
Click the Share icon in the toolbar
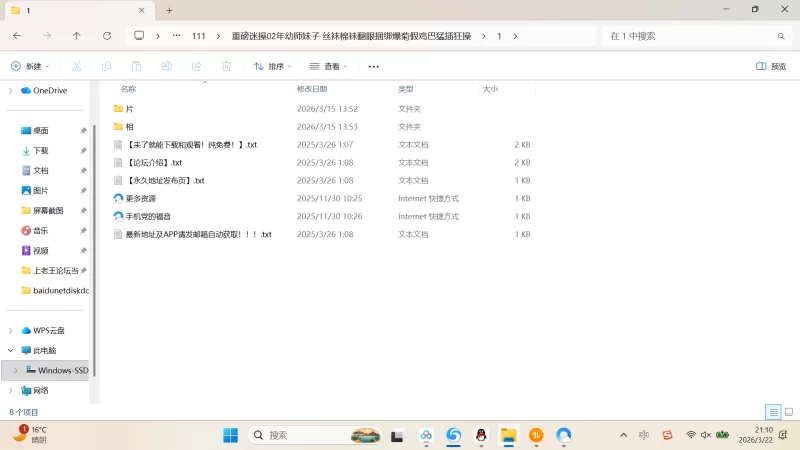click(x=196, y=66)
